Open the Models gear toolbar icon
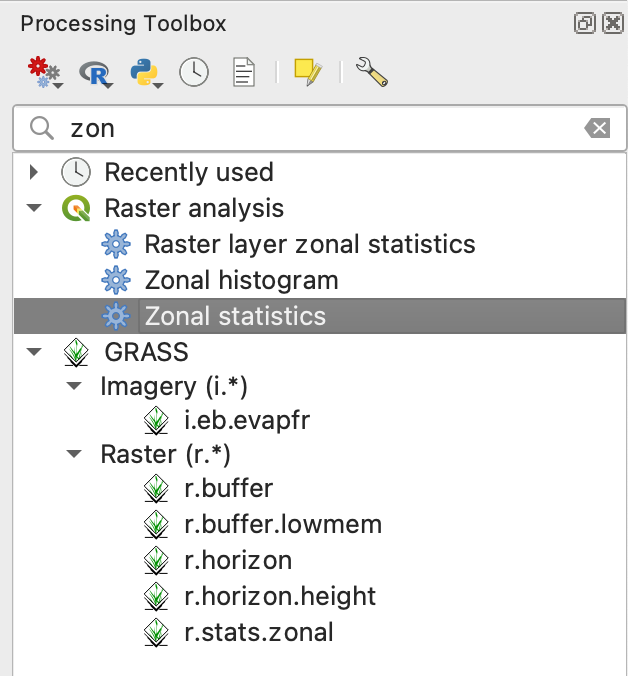Image resolution: width=628 pixels, height=676 pixels. point(44,72)
